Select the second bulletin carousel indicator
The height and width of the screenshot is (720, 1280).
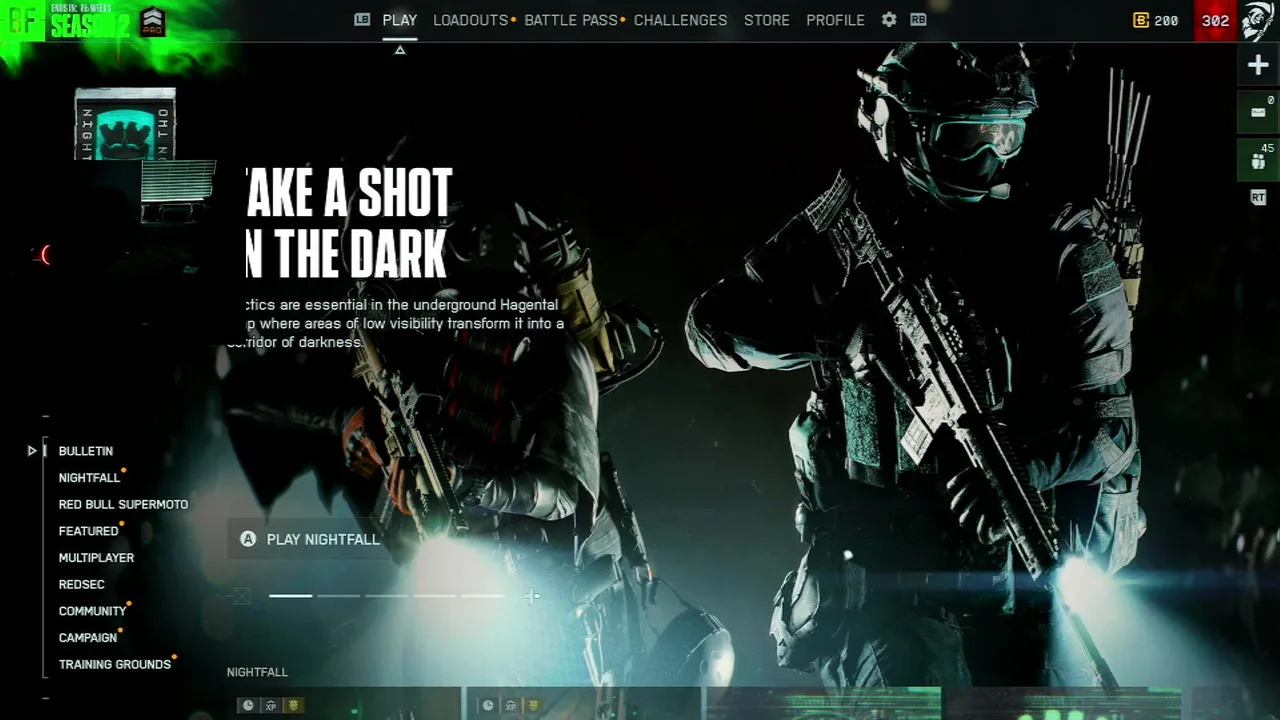(339, 596)
